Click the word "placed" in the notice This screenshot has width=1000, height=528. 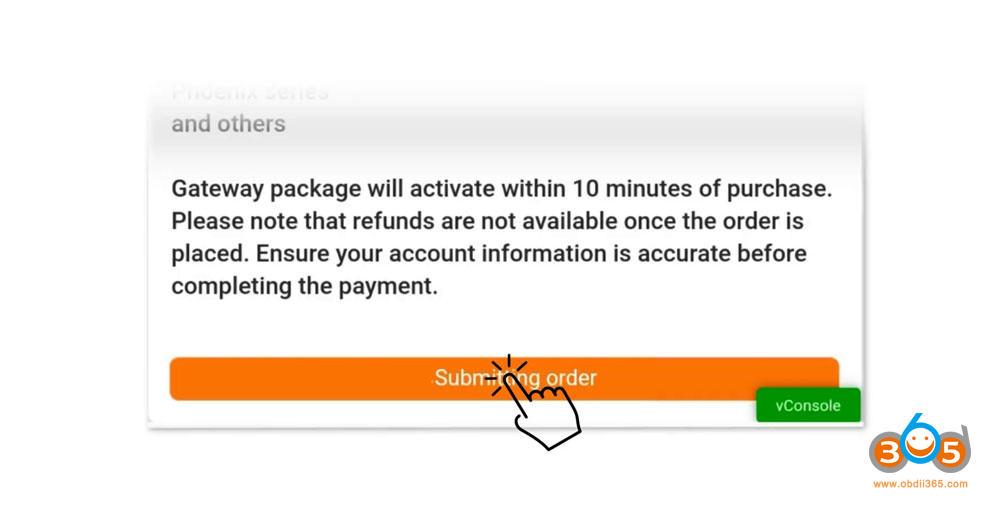pyautogui.click(x=206, y=254)
